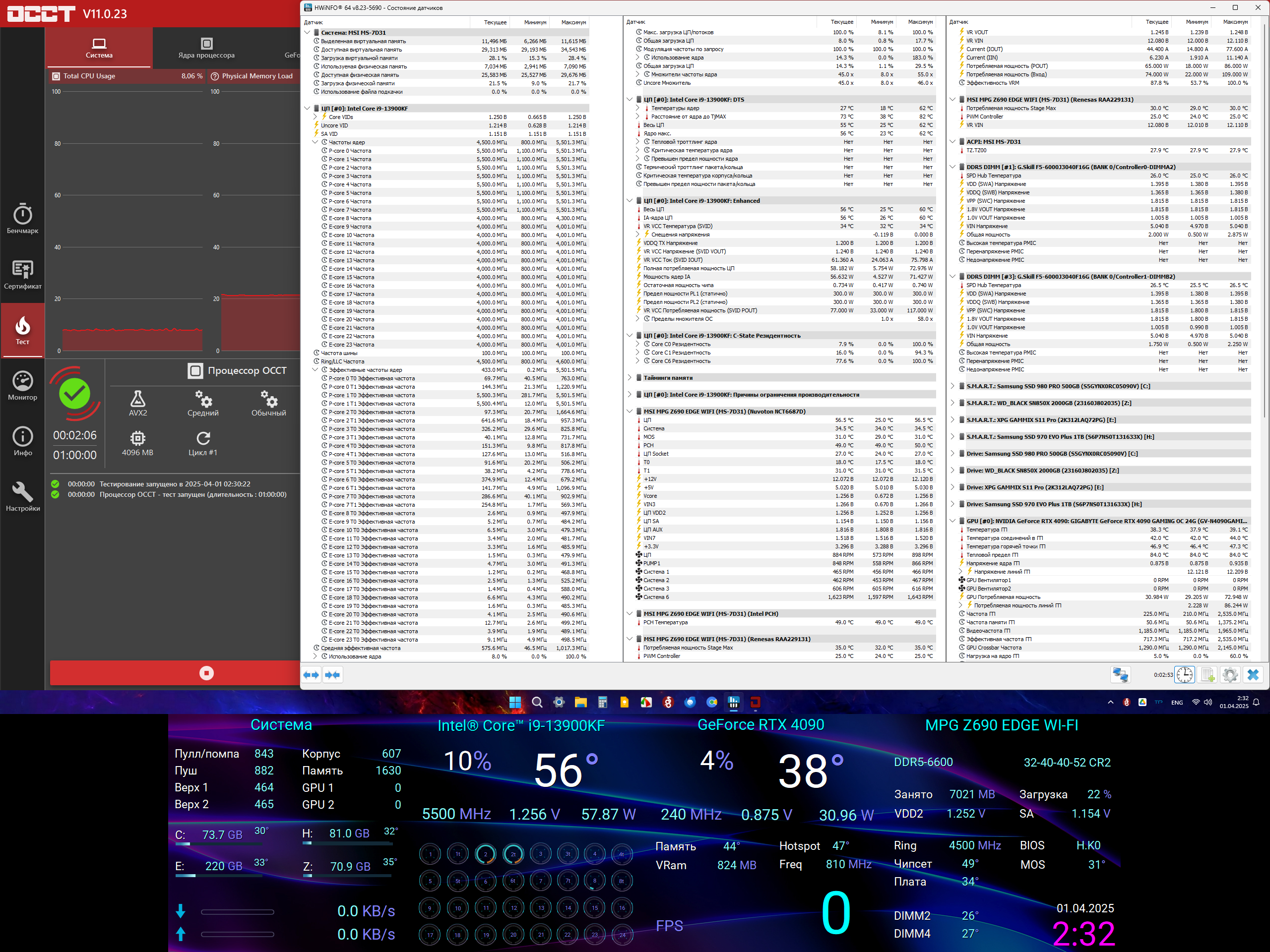Click HWiNFO expand columns arrows button
Image resolution: width=1270 pixels, height=952 pixels.
(311, 675)
